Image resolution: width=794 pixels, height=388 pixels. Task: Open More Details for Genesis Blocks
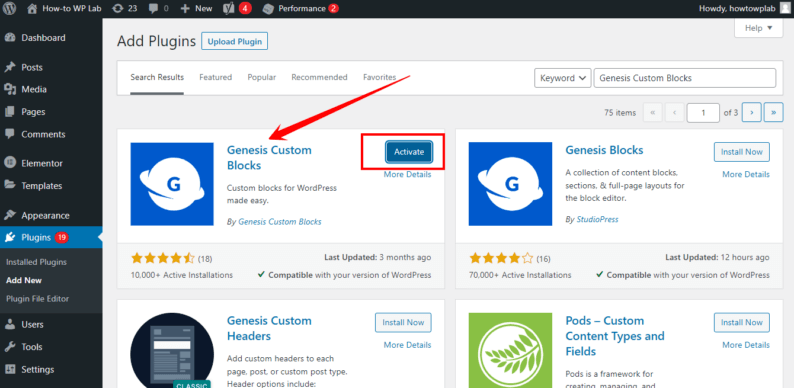pos(746,174)
